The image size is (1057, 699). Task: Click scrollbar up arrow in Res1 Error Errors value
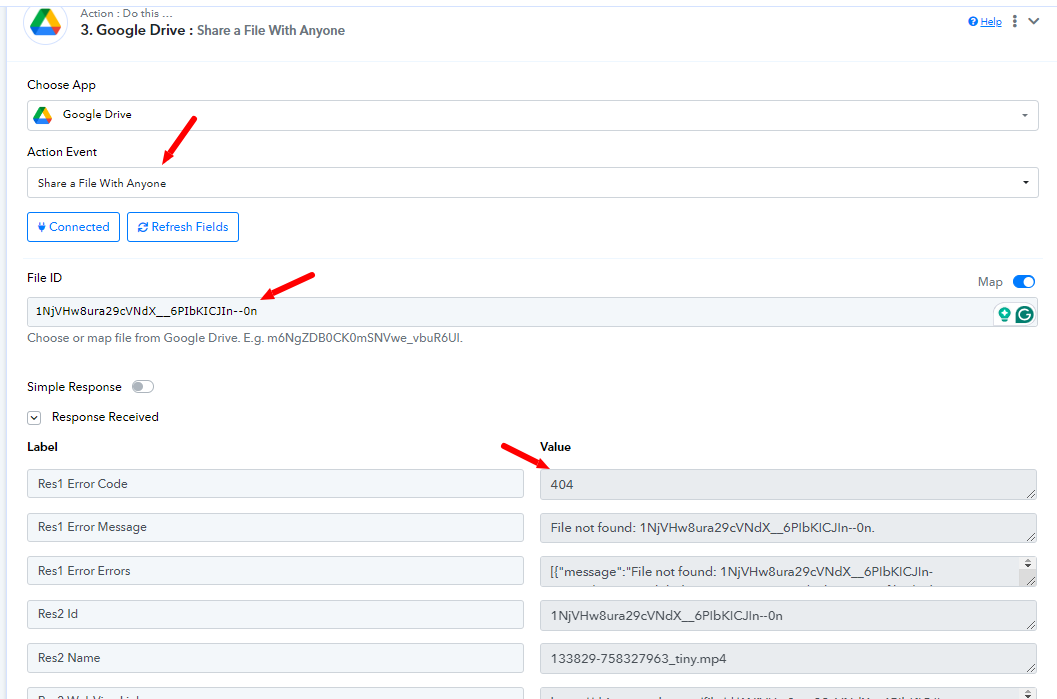pyautogui.click(x=1028, y=564)
